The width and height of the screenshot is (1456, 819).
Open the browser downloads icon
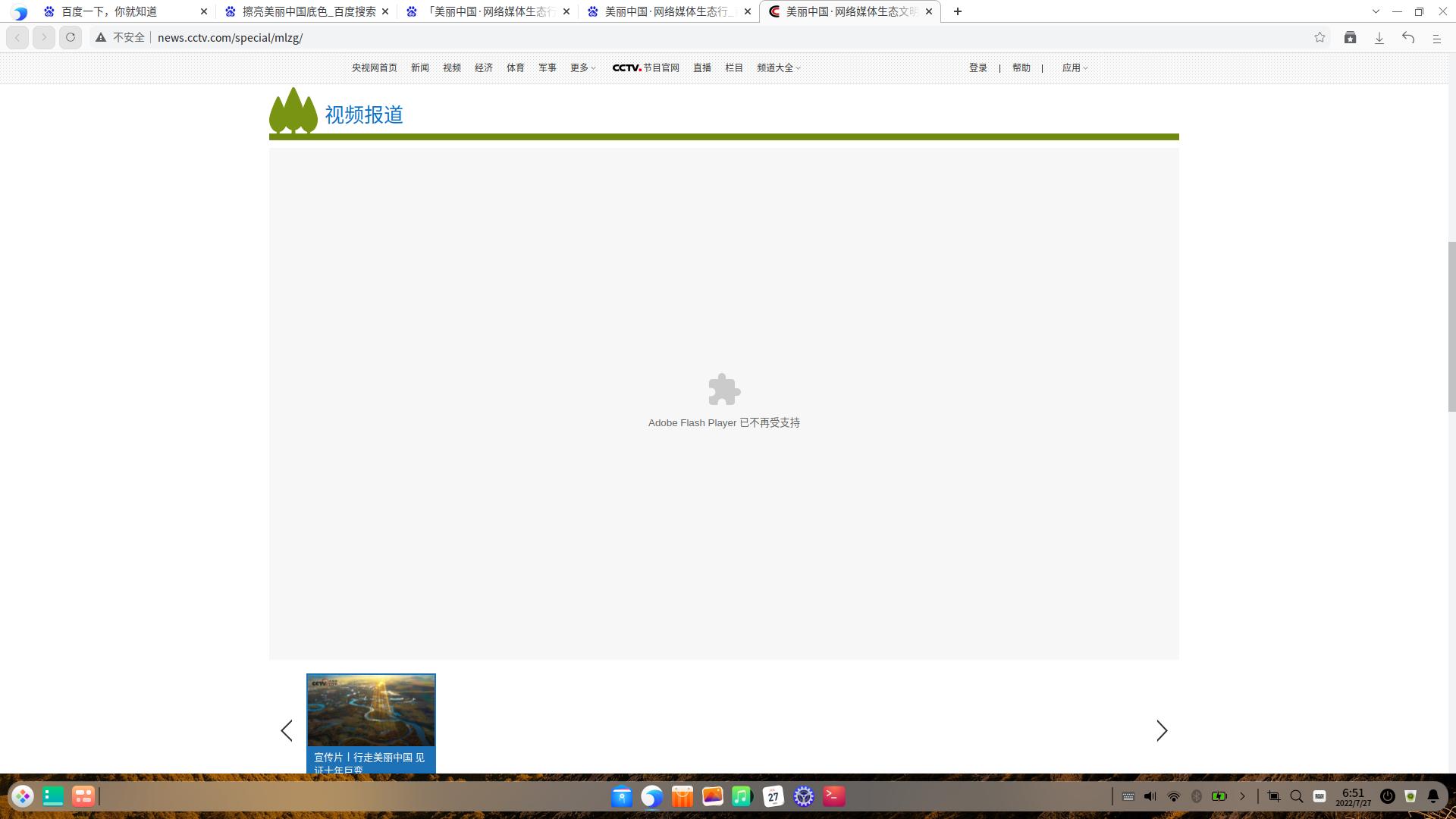(1379, 37)
